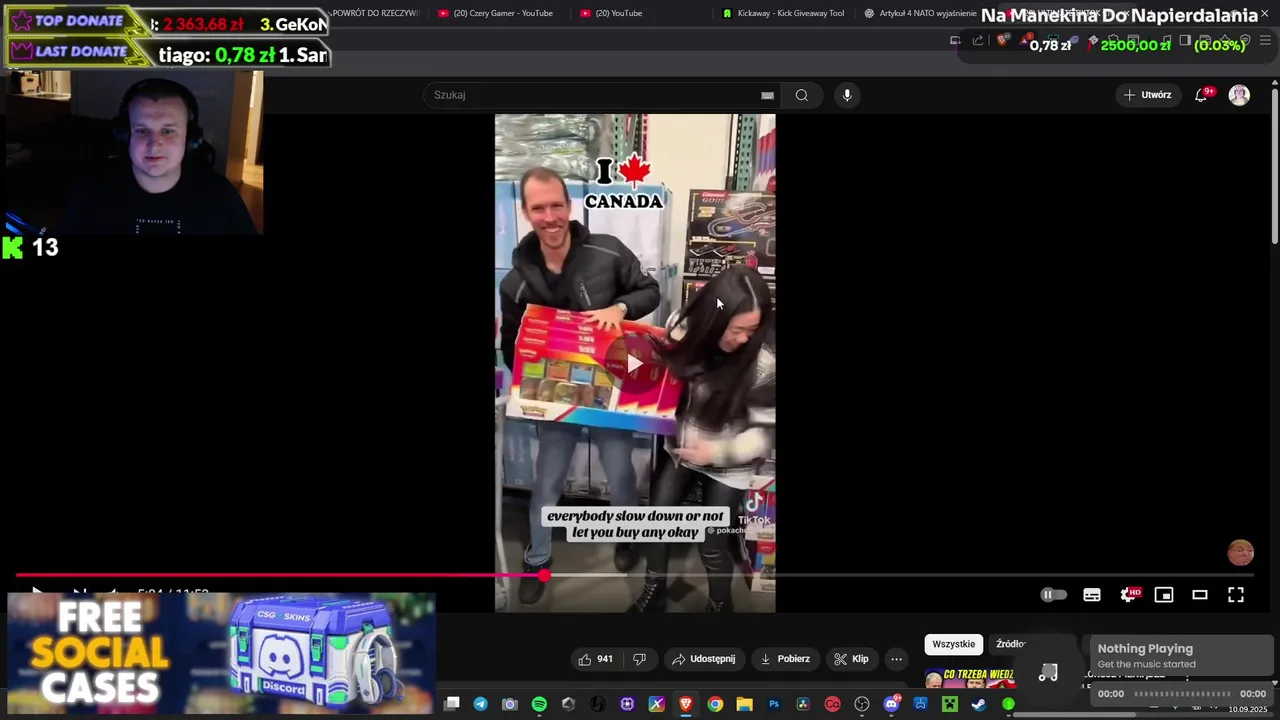
Task: Like the video with 941 likes
Action: point(595,659)
